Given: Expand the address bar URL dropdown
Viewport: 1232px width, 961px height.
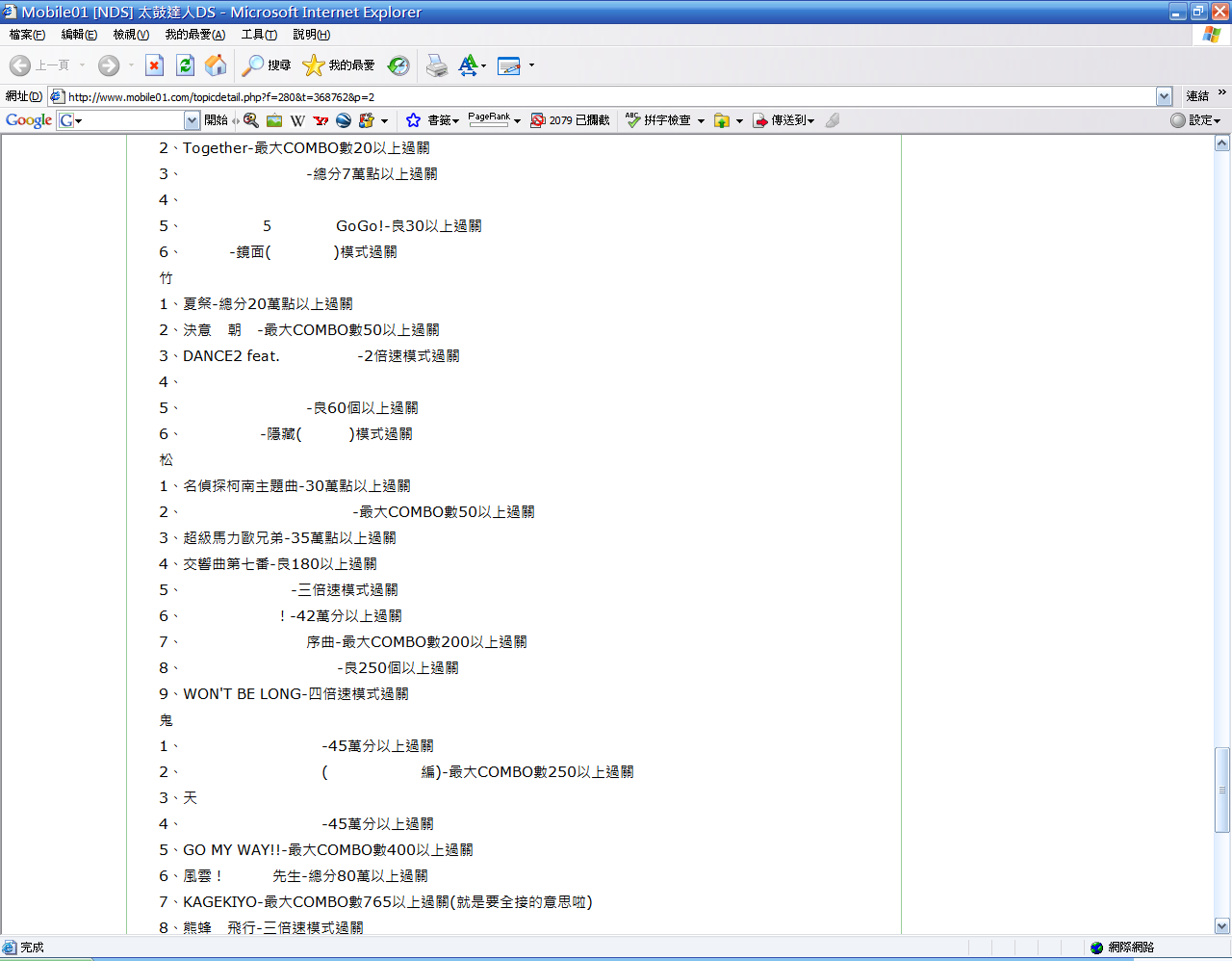Looking at the screenshot, I should [x=1164, y=96].
